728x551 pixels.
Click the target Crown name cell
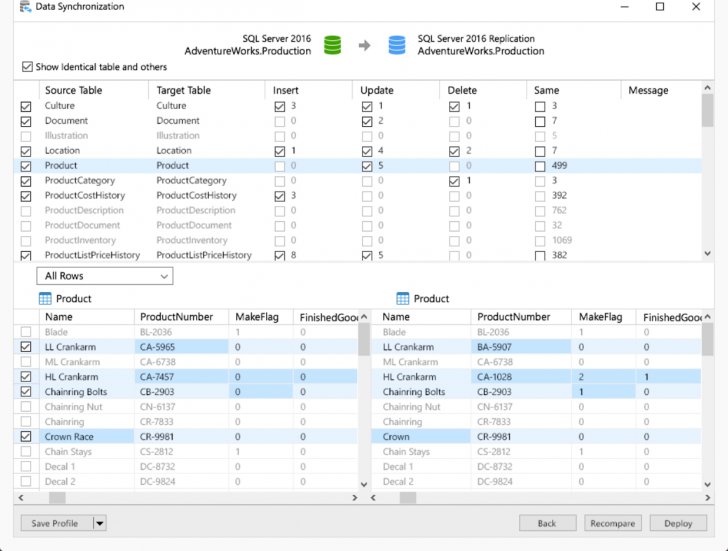coord(421,436)
